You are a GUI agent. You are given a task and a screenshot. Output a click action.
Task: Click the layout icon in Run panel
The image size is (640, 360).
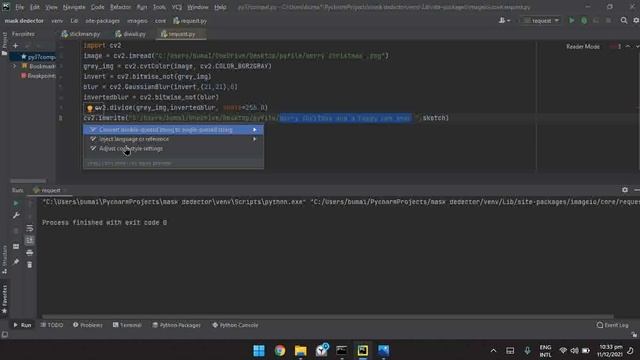point(16,247)
